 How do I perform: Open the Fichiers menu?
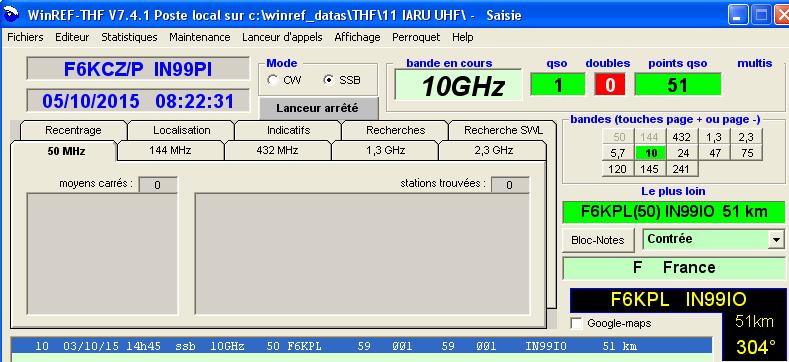tap(25, 37)
